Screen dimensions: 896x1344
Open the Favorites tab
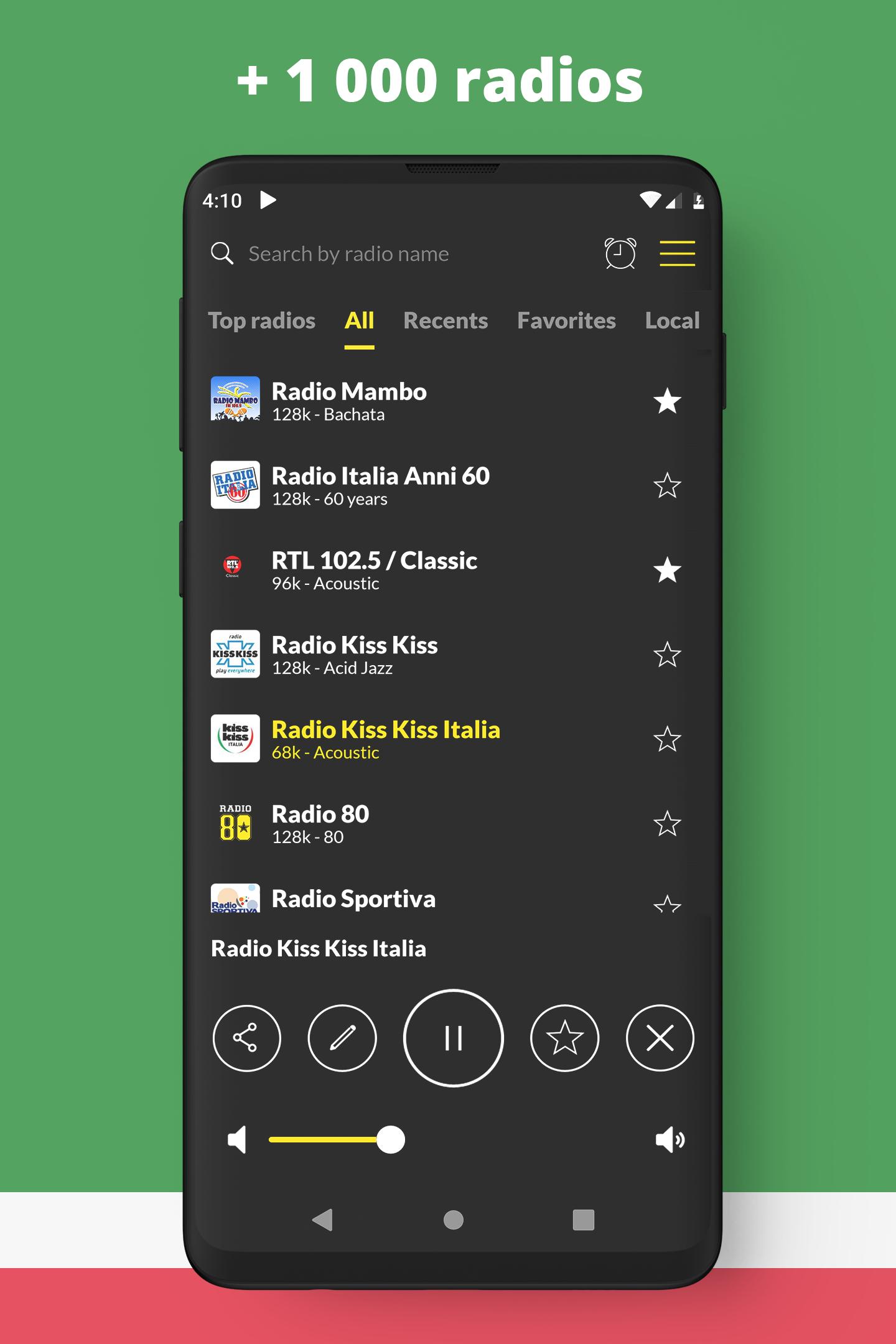[566, 320]
